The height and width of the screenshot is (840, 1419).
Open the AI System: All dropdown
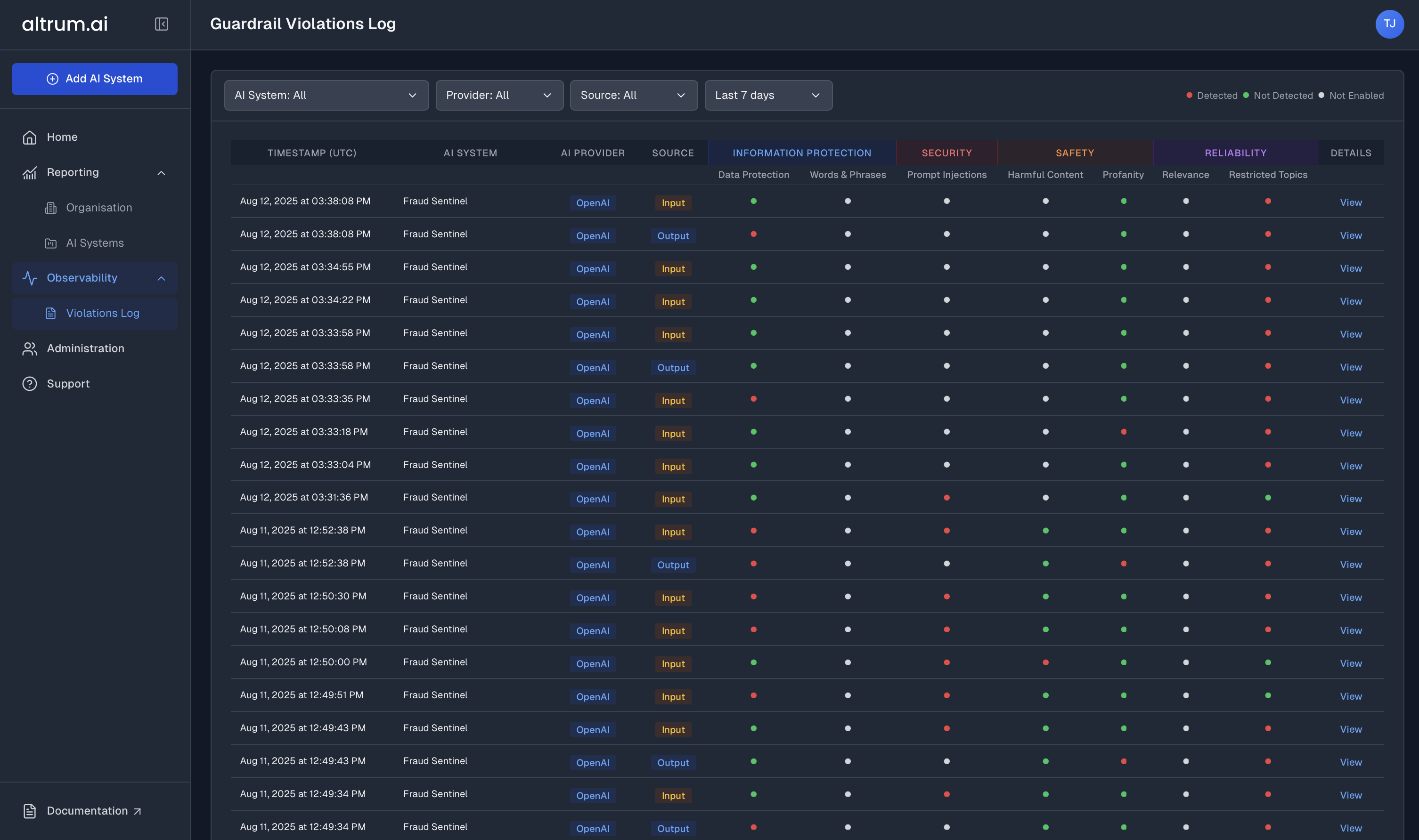click(x=326, y=95)
